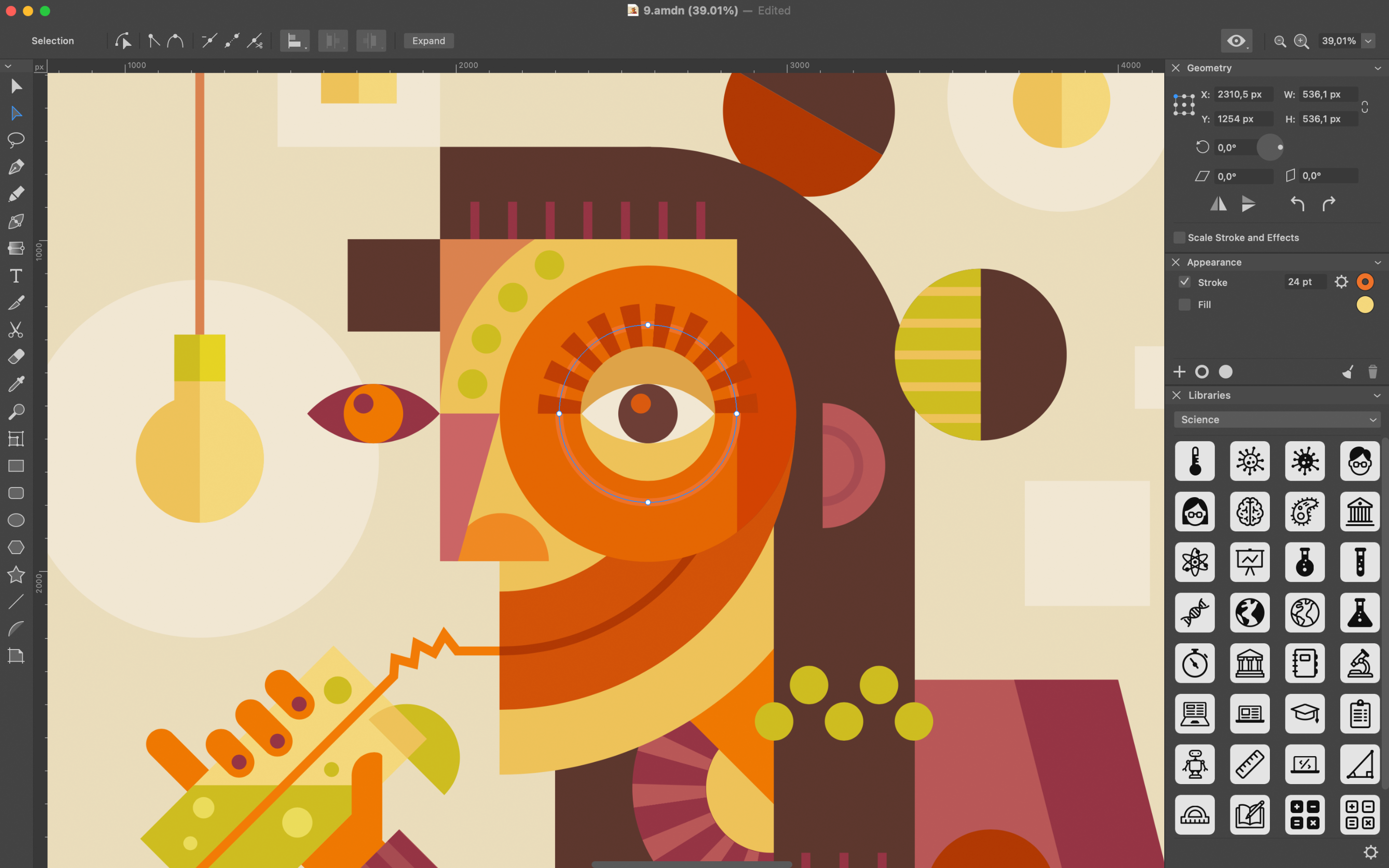Open the Science library dropdown
This screenshot has width=1389, height=868.
[1277, 420]
